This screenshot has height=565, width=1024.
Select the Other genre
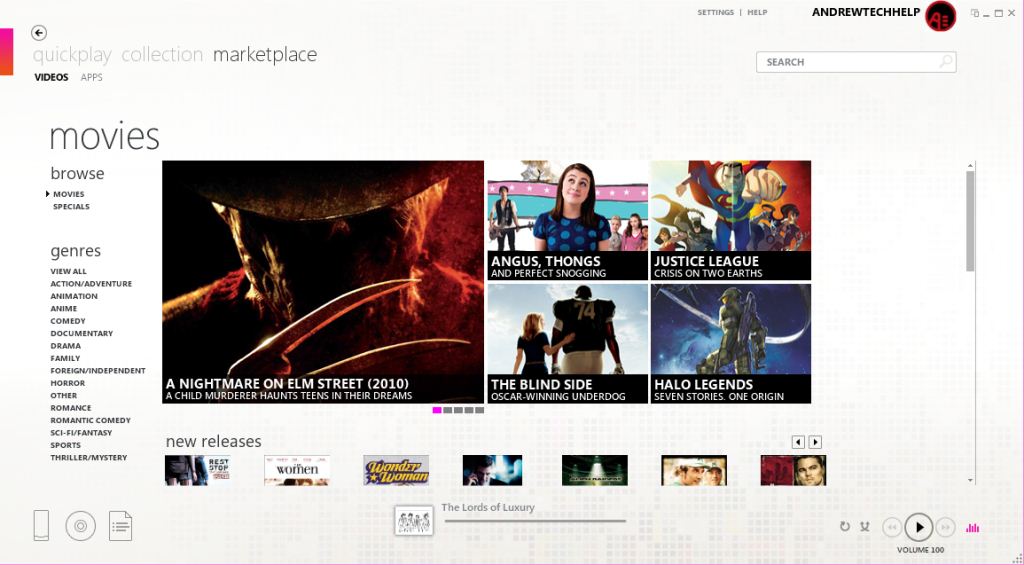click(64, 395)
